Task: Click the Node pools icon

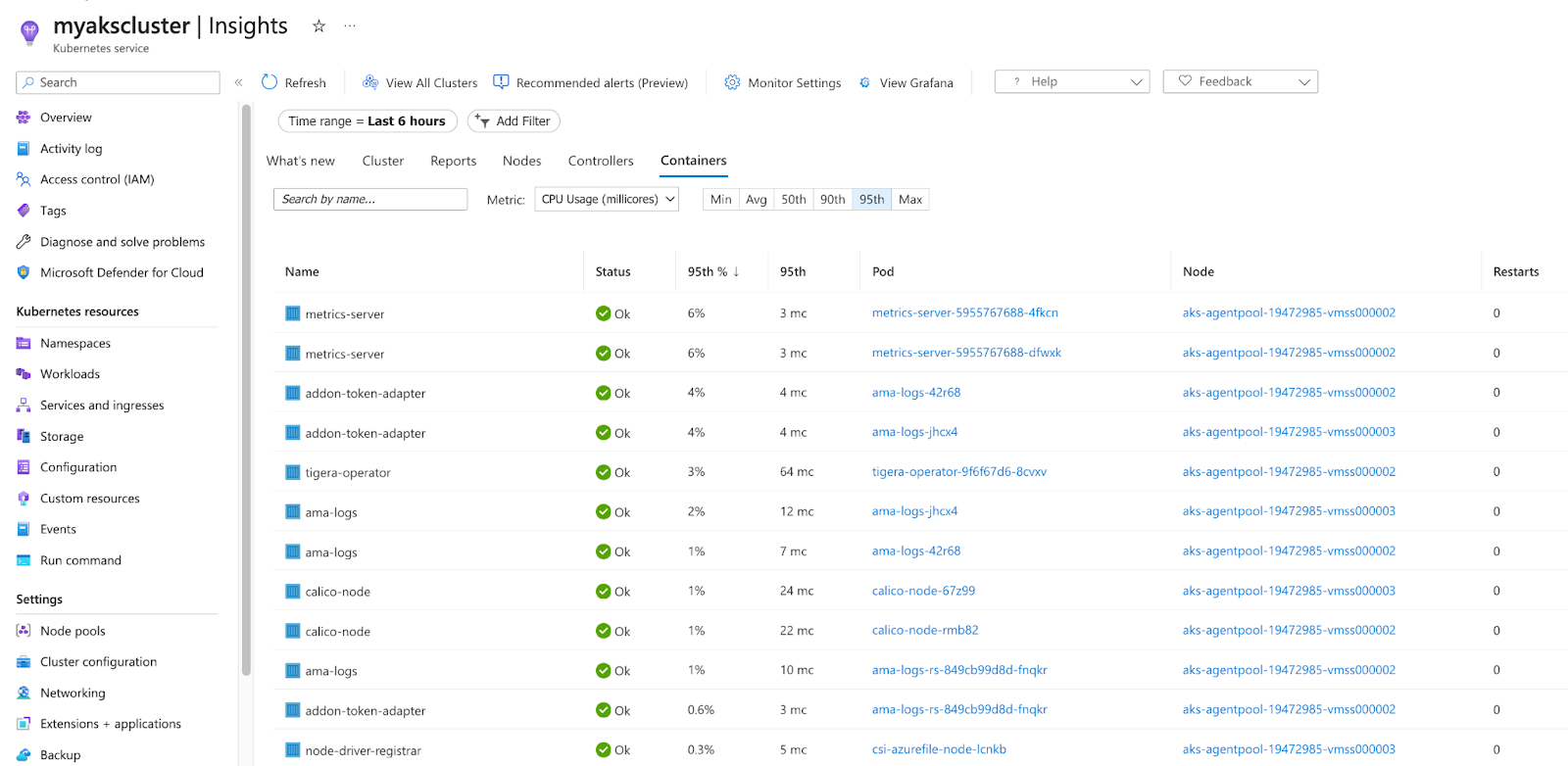Action: click(x=24, y=631)
